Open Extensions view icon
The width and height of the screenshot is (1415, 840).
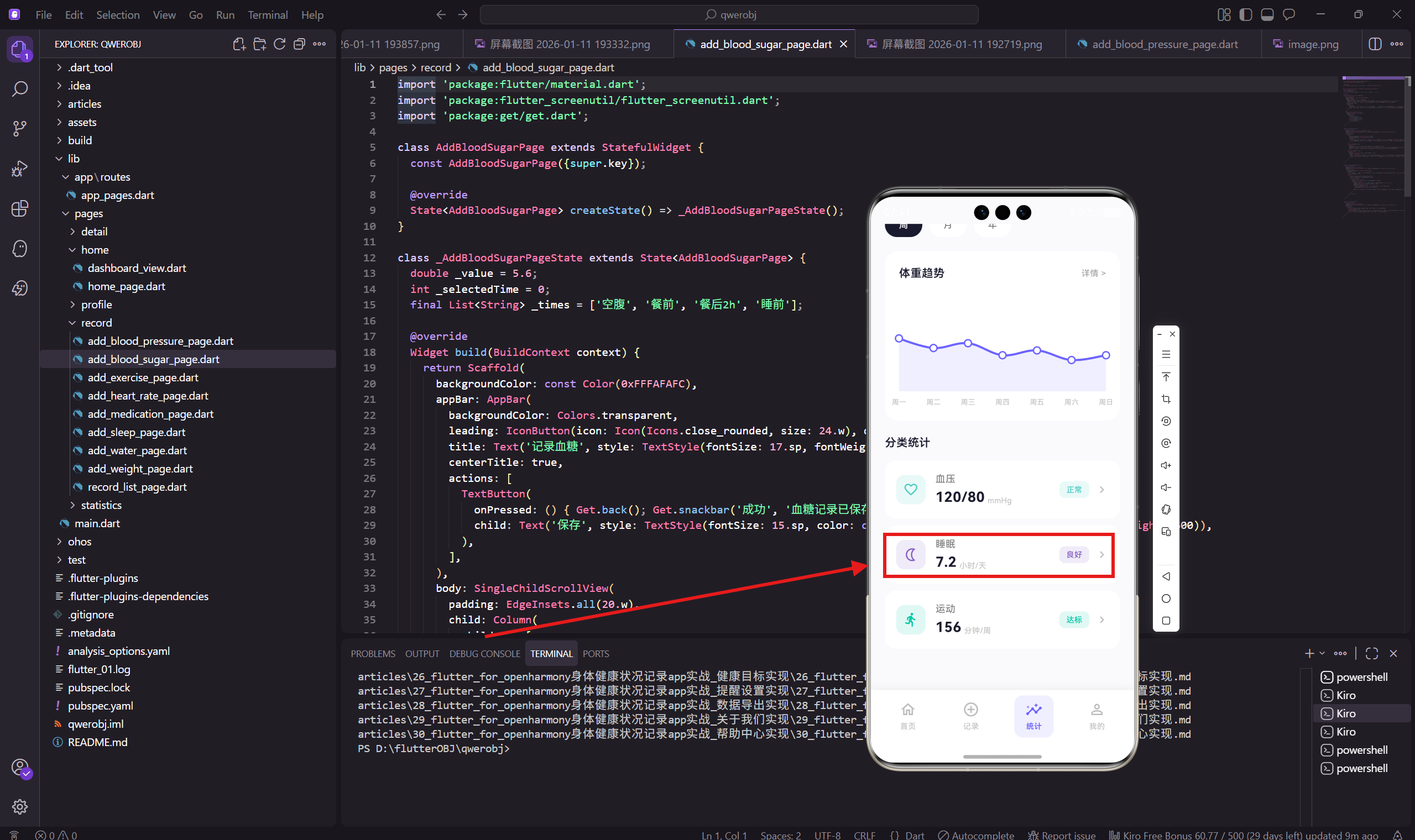(x=20, y=208)
